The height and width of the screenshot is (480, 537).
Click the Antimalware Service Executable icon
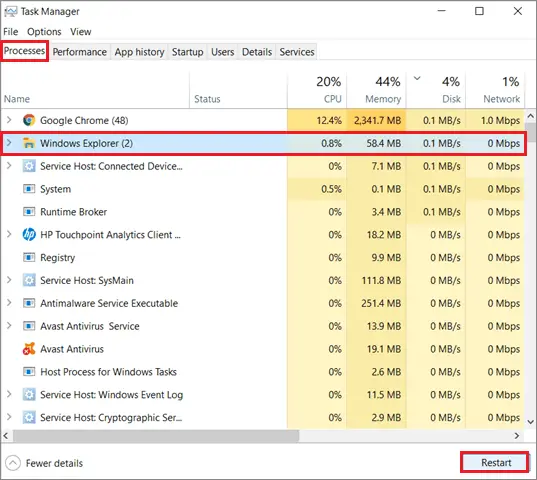click(x=29, y=303)
